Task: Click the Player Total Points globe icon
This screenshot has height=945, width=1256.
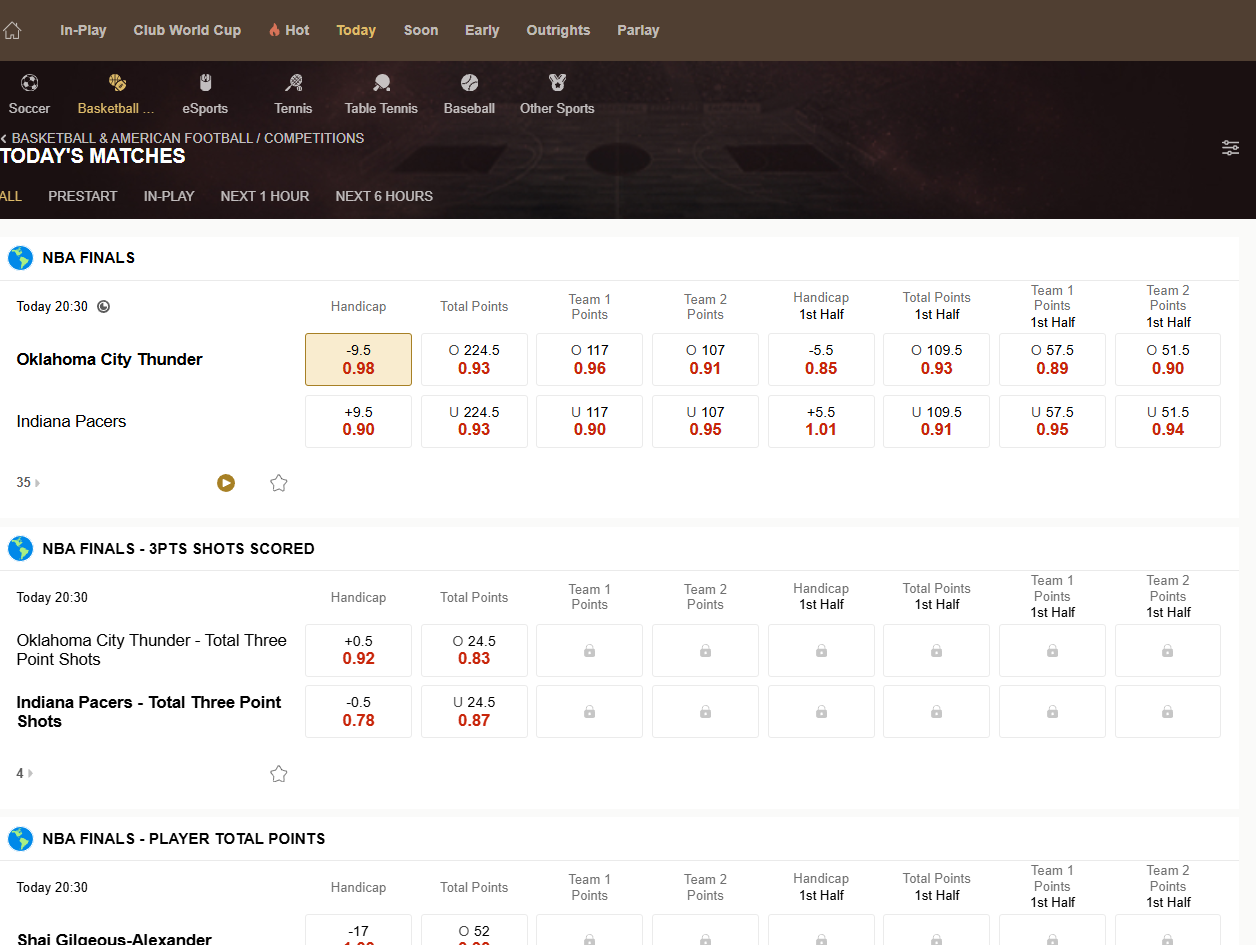Action: pyautogui.click(x=20, y=839)
